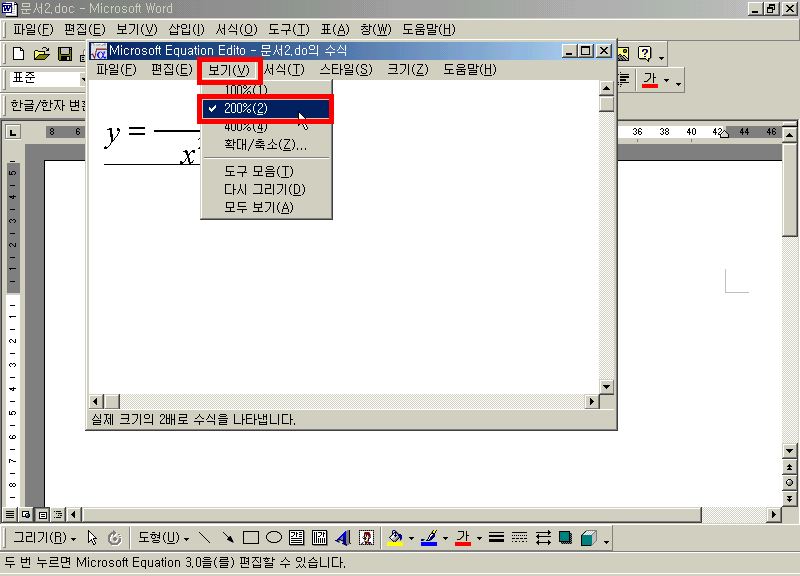Select 400%(4) zoom option
Image resolution: width=800 pixels, height=576 pixels.
click(266, 127)
